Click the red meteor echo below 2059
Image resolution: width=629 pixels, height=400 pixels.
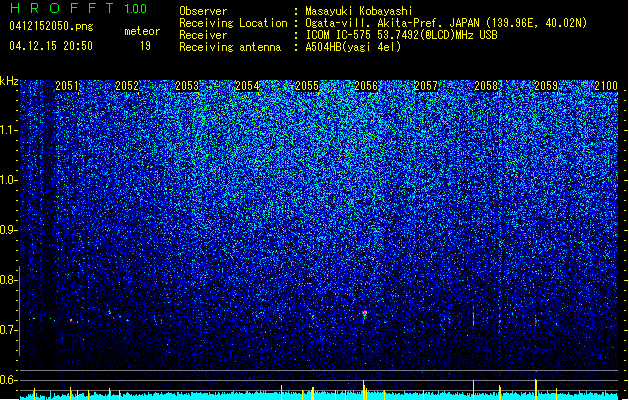(536, 322)
